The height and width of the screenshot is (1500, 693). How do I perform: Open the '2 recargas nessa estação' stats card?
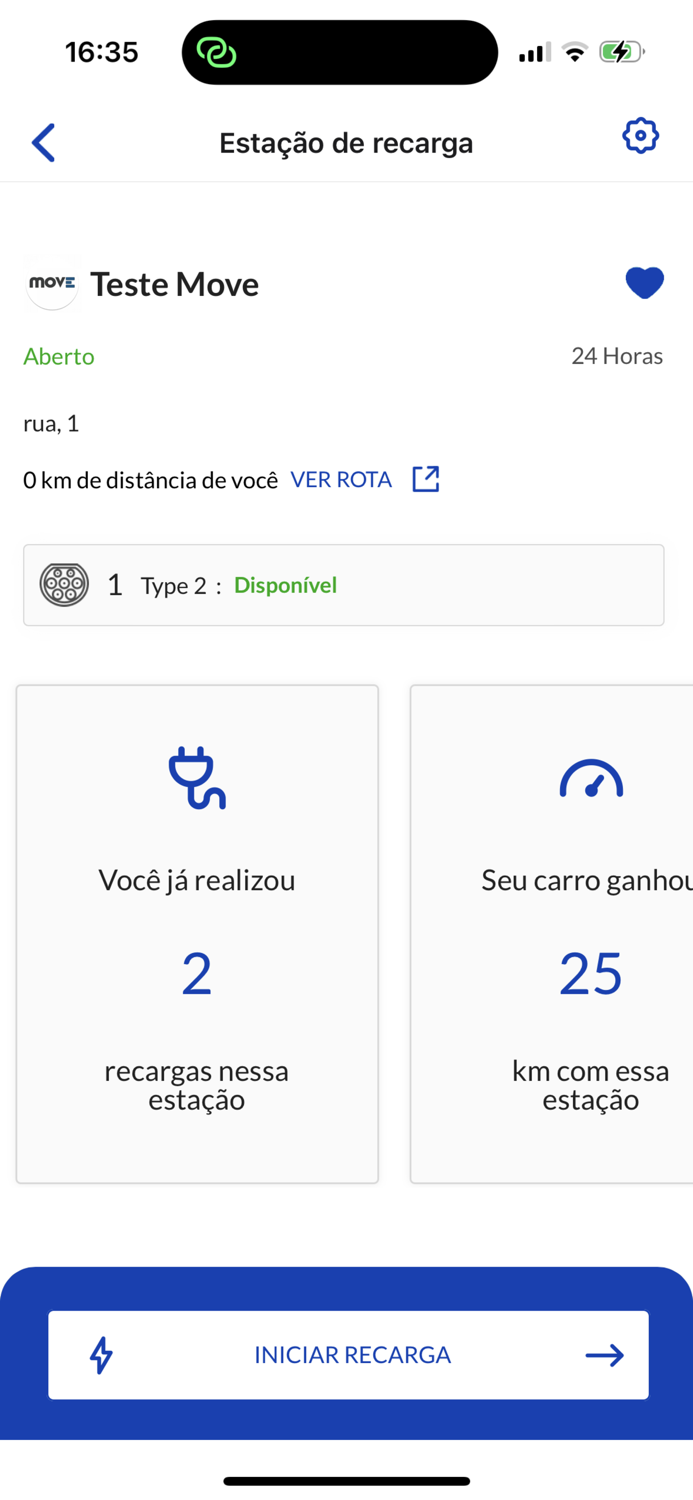(x=196, y=933)
